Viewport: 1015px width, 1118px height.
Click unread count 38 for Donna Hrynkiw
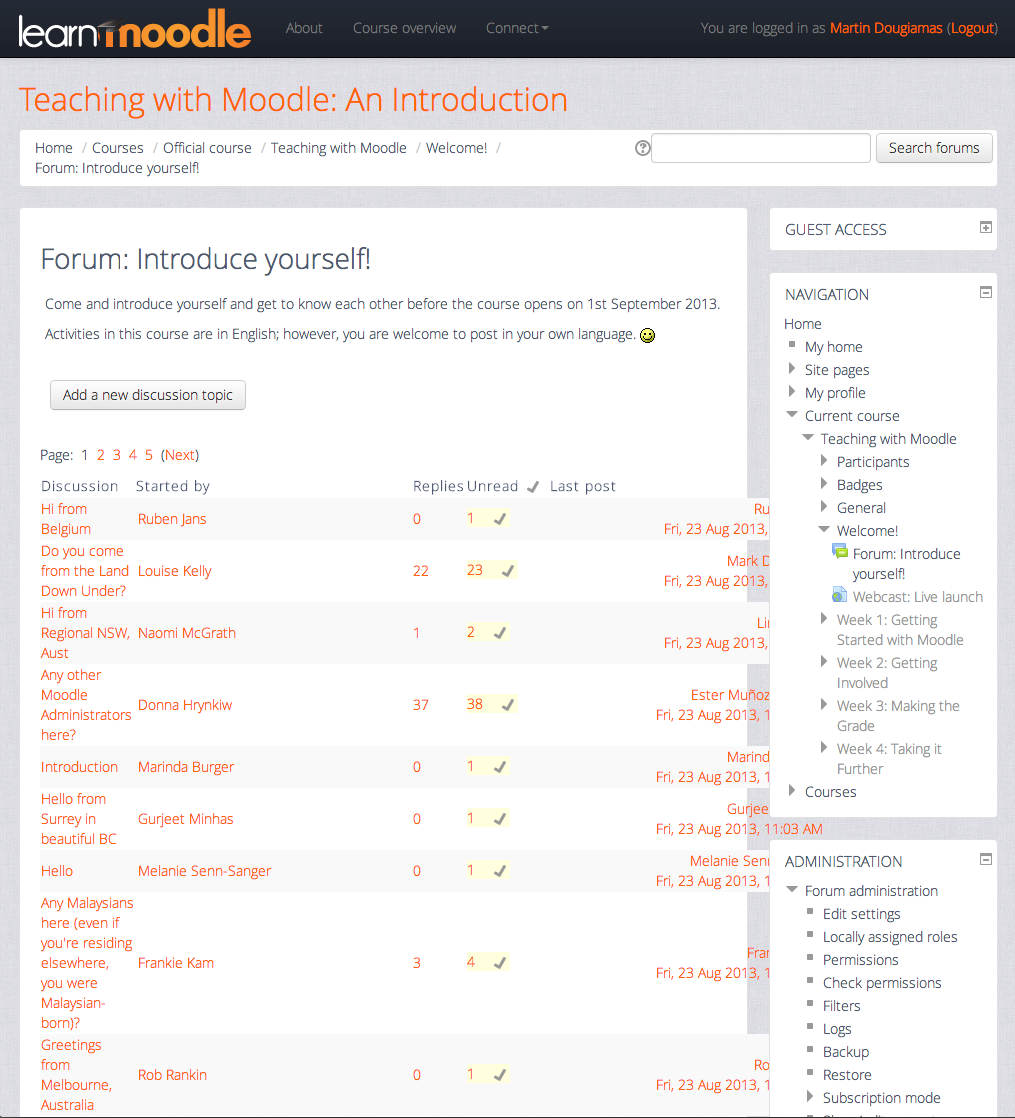click(475, 704)
